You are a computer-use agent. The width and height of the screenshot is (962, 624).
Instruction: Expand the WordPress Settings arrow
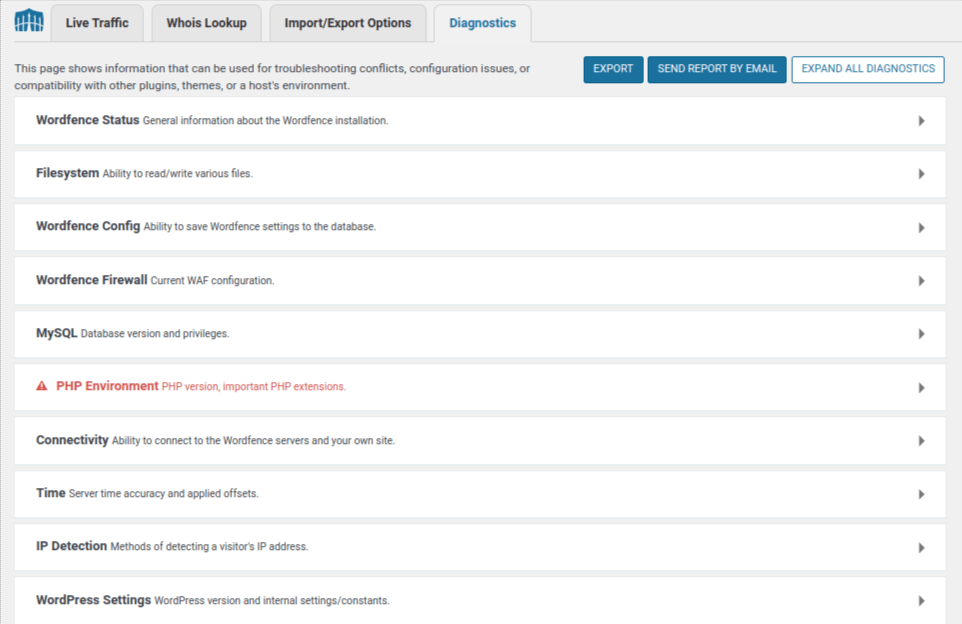921,601
